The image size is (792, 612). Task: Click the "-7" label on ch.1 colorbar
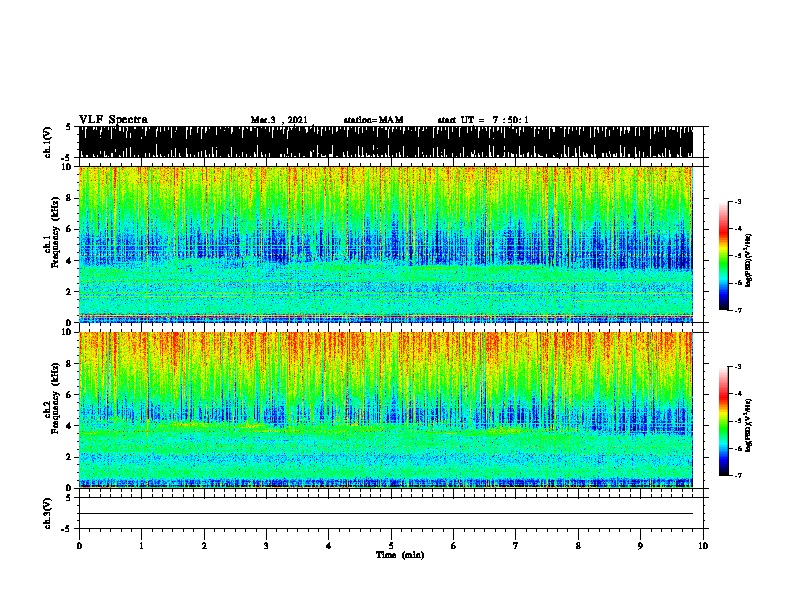click(737, 310)
